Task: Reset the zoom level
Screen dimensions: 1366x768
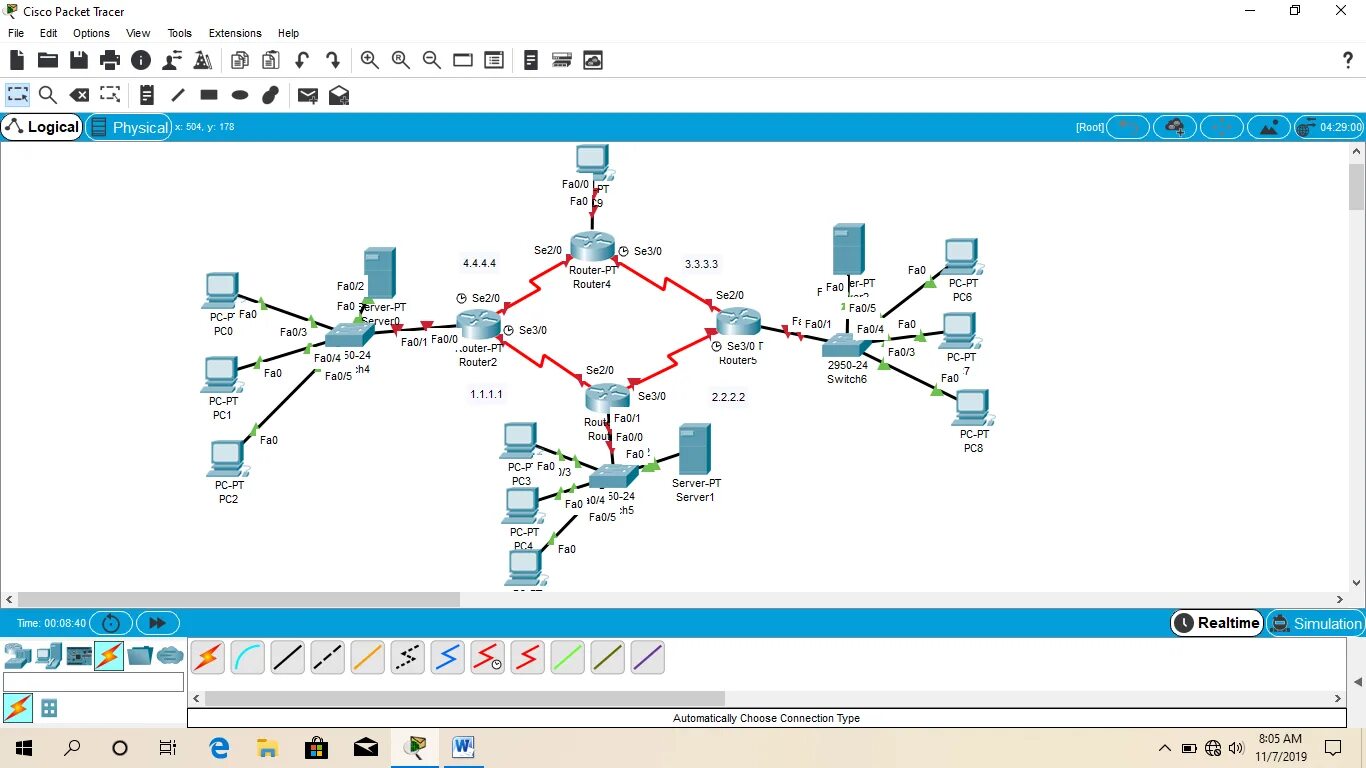Action: (401, 60)
